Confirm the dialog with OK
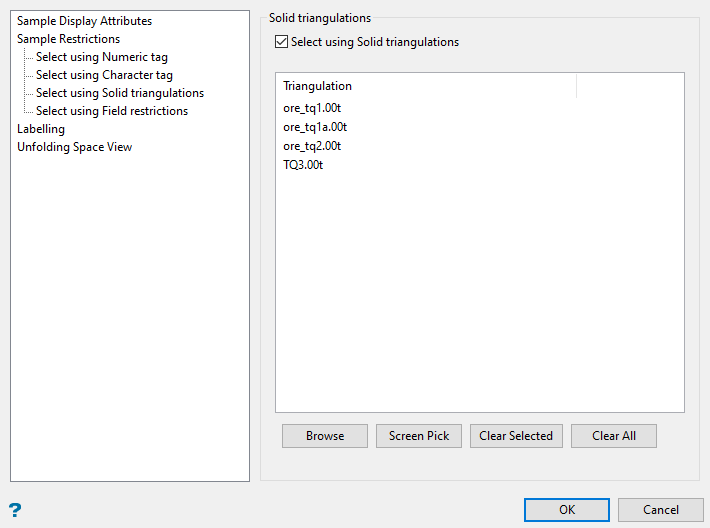Screen dimensions: 710x528 point(567,510)
